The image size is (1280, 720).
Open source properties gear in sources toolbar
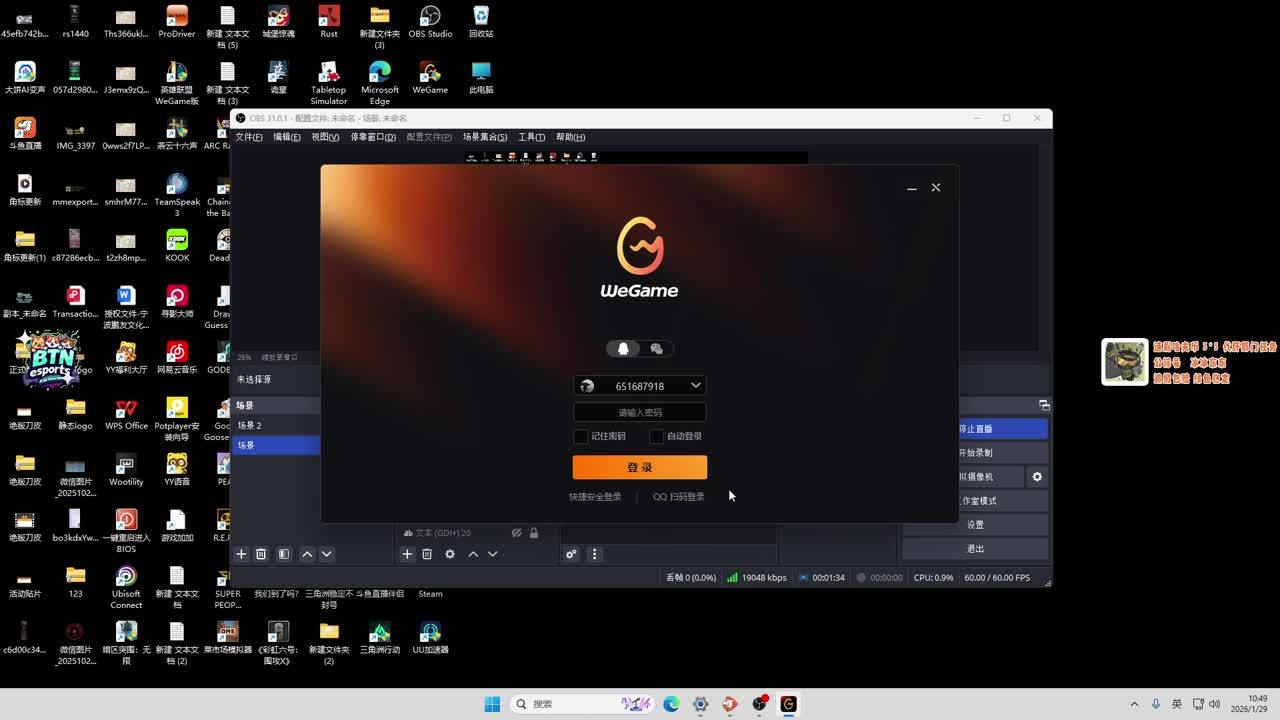450,554
